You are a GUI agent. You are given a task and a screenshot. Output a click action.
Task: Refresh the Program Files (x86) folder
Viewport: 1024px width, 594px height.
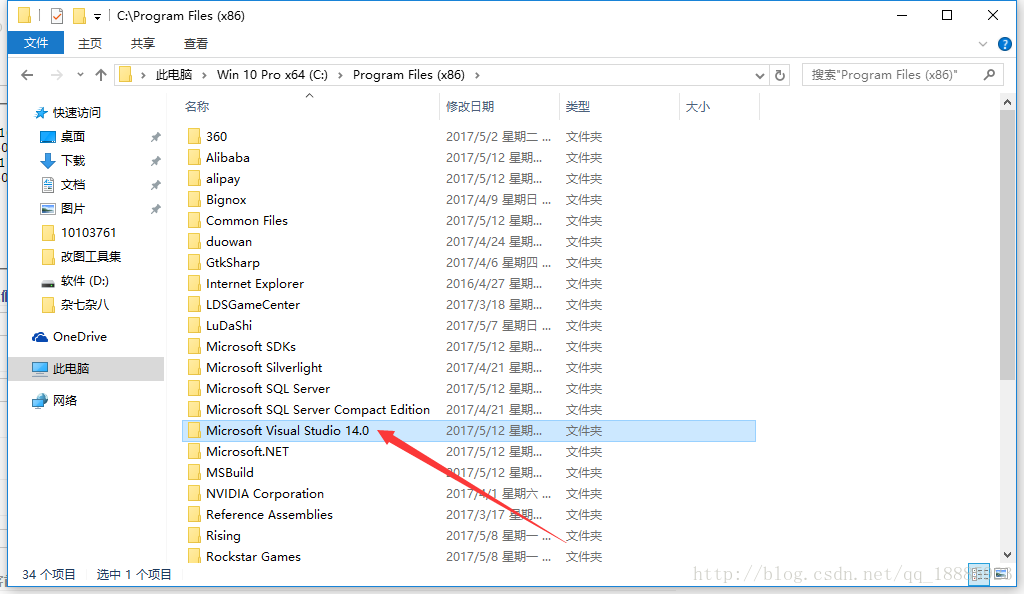pyautogui.click(x=780, y=75)
